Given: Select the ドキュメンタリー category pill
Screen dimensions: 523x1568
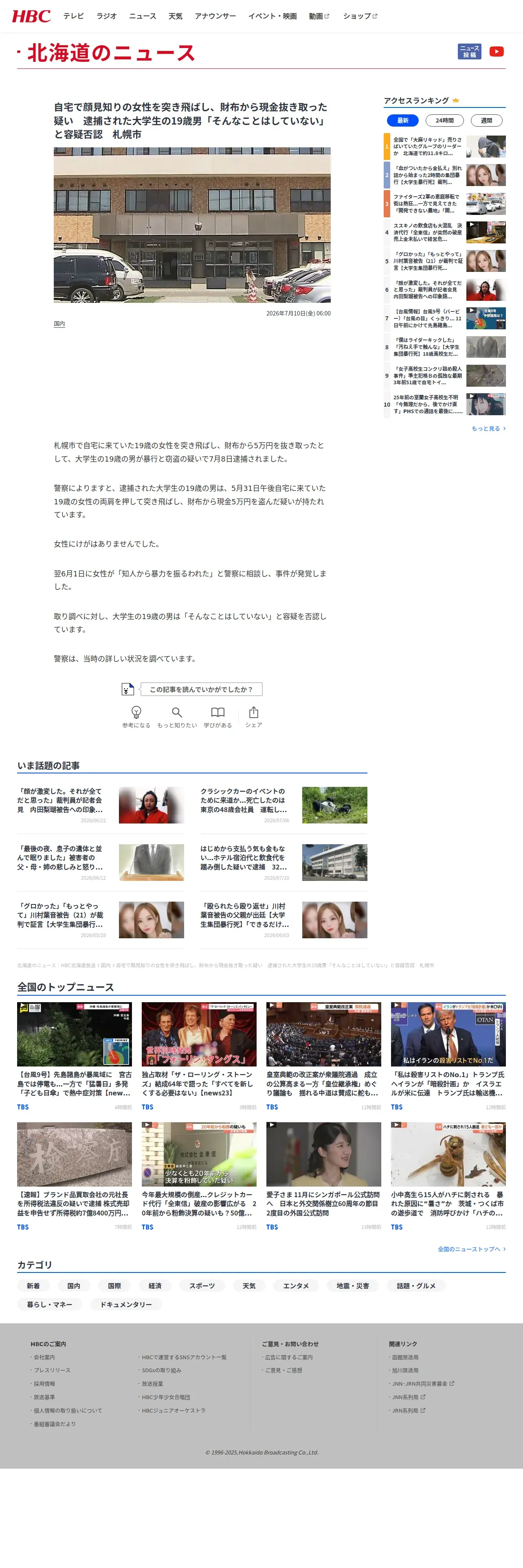Looking at the screenshot, I should 126,1305.
